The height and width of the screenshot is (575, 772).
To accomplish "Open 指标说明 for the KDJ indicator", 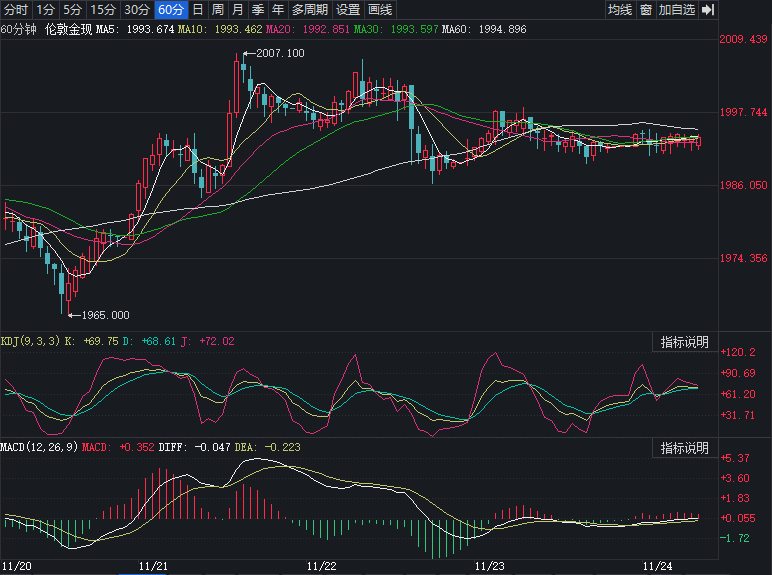I will (x=684, y=342).
